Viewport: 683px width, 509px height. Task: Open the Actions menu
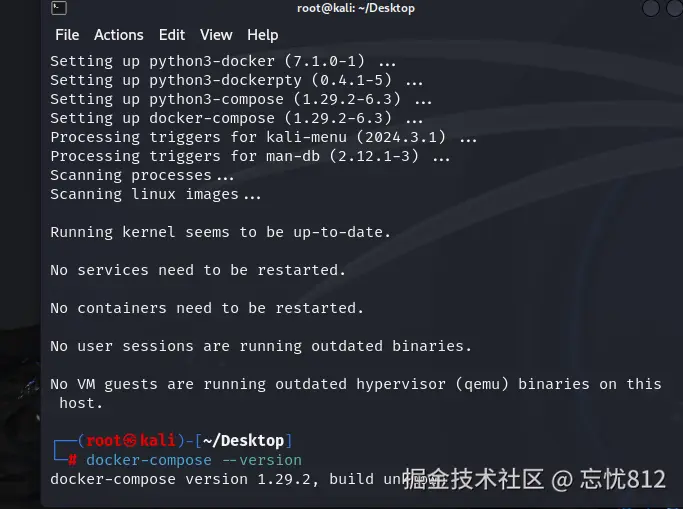coord(119,35)
